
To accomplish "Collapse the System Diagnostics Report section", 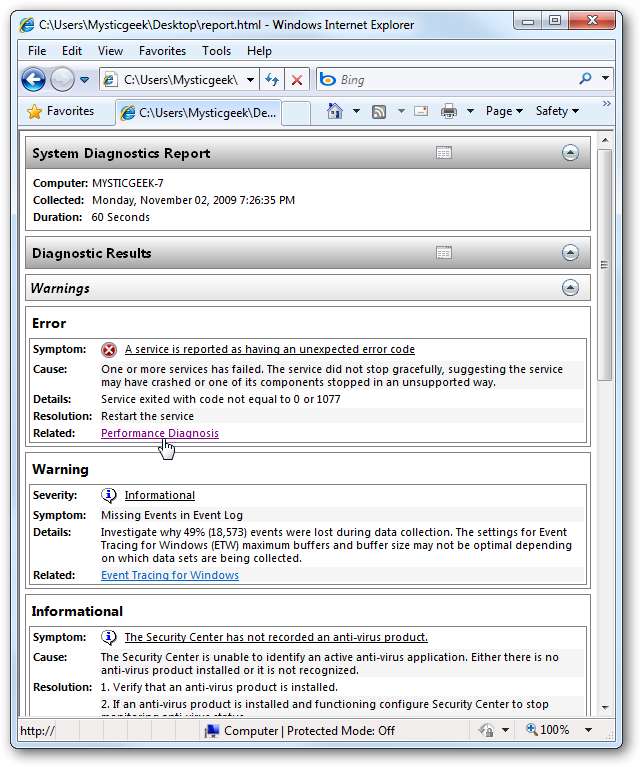I will click(x=570, y=153).
